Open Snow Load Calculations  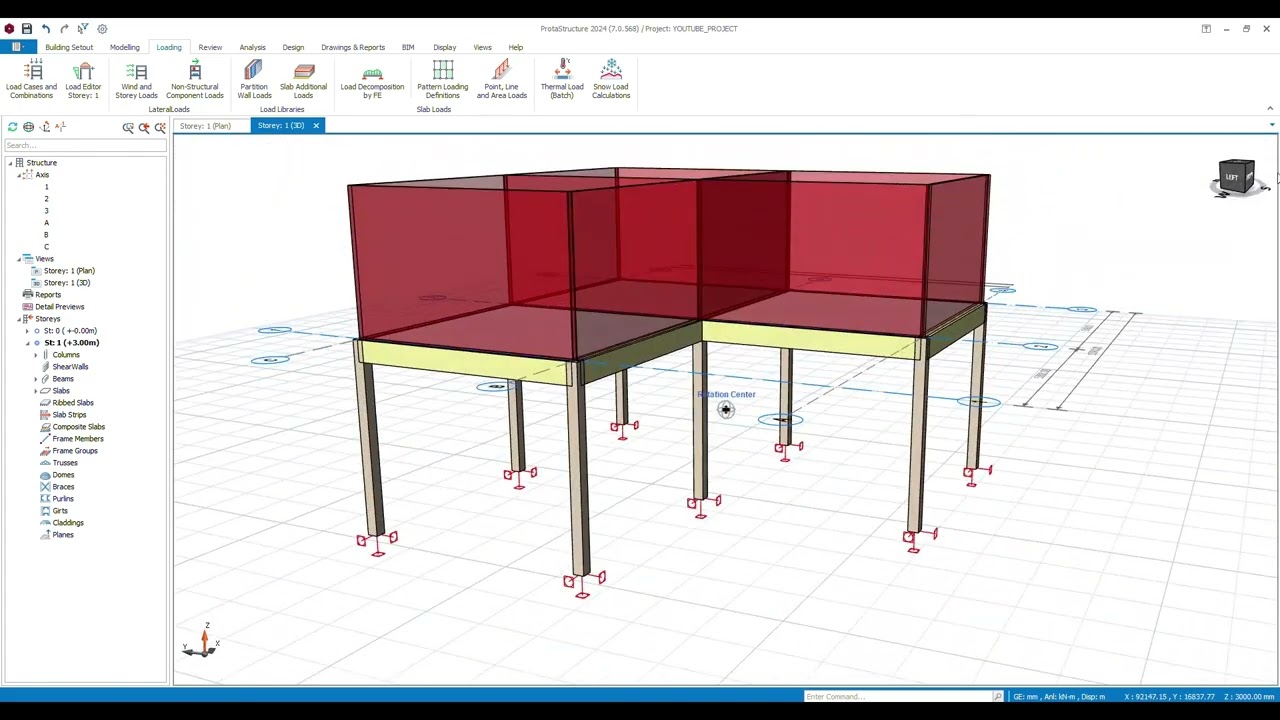(611, 80)
